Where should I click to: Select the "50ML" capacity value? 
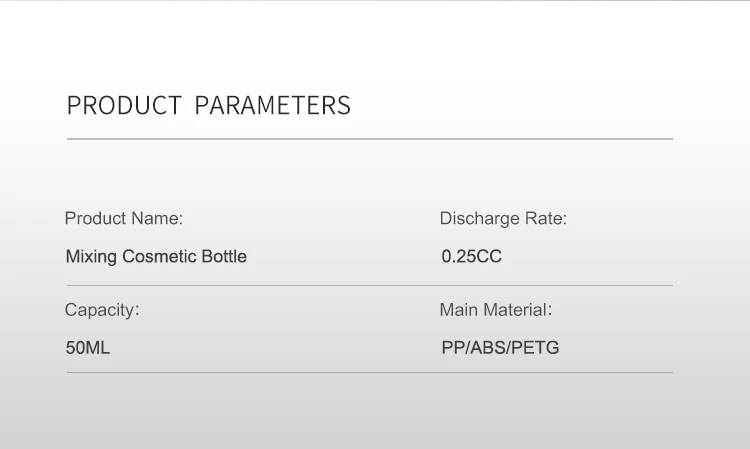[x=87, y=349]
